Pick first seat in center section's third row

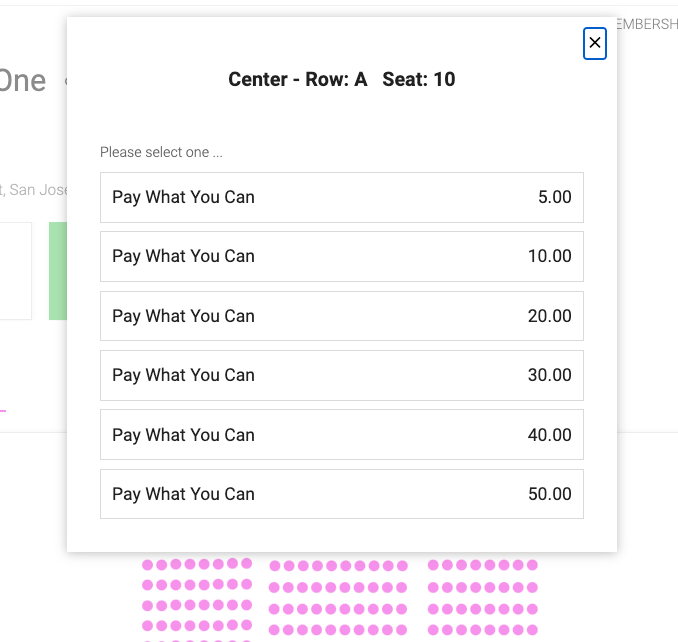click(275, 609)
